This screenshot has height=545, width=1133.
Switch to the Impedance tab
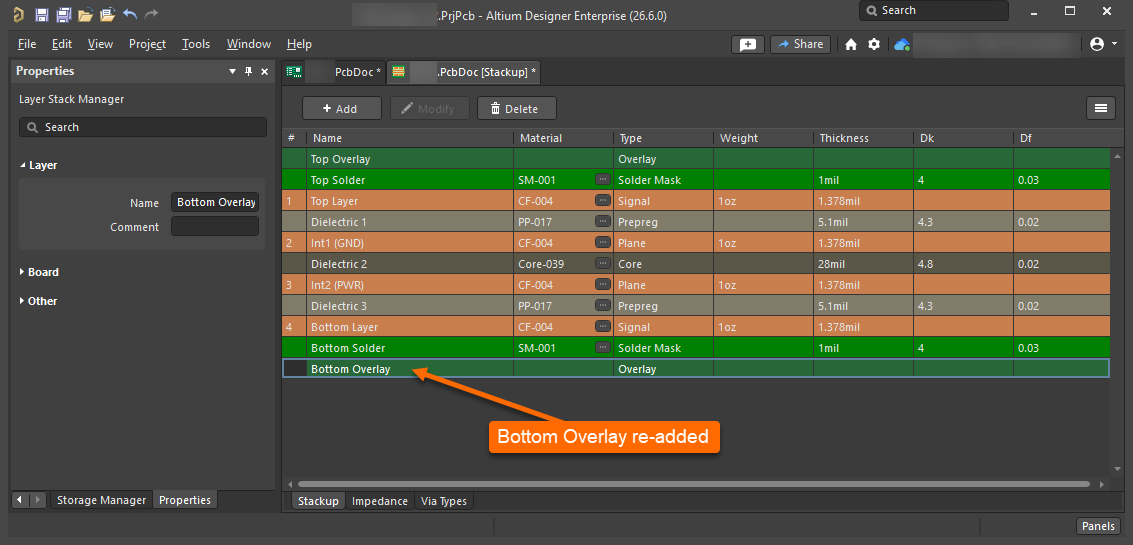(380, 501)
